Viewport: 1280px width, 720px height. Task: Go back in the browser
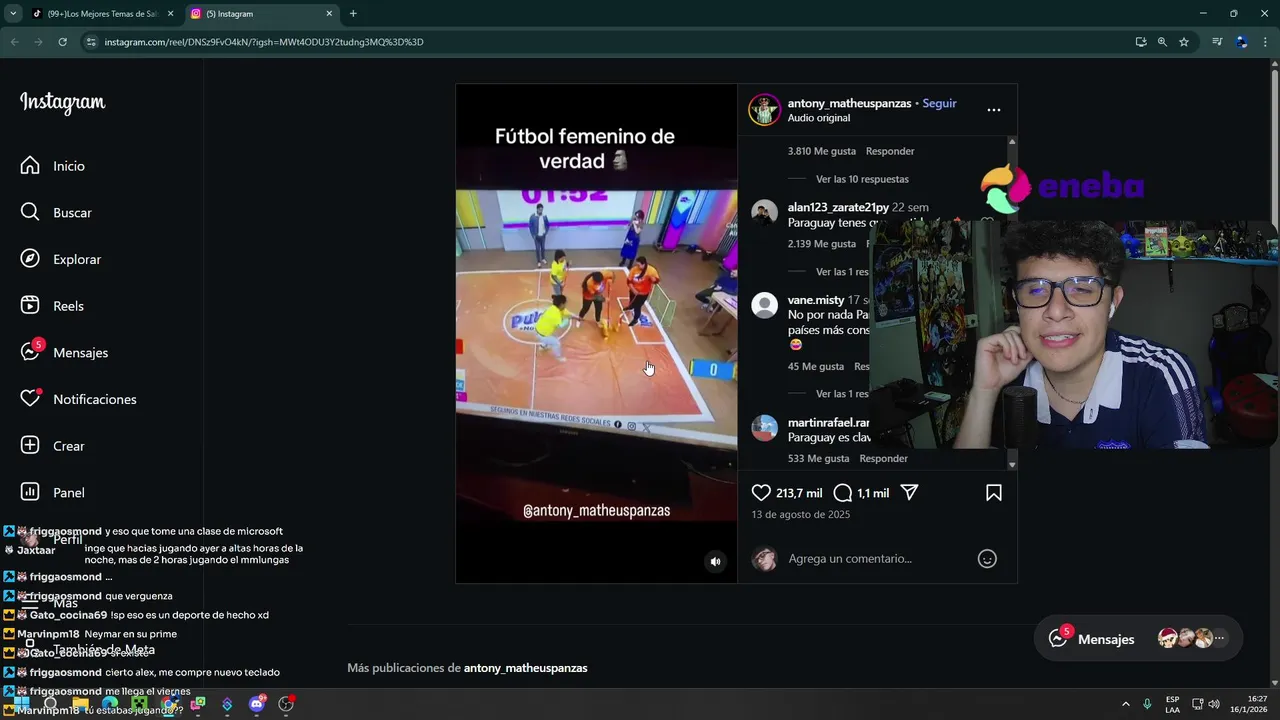pyautogui.click(x=14, y=42)
